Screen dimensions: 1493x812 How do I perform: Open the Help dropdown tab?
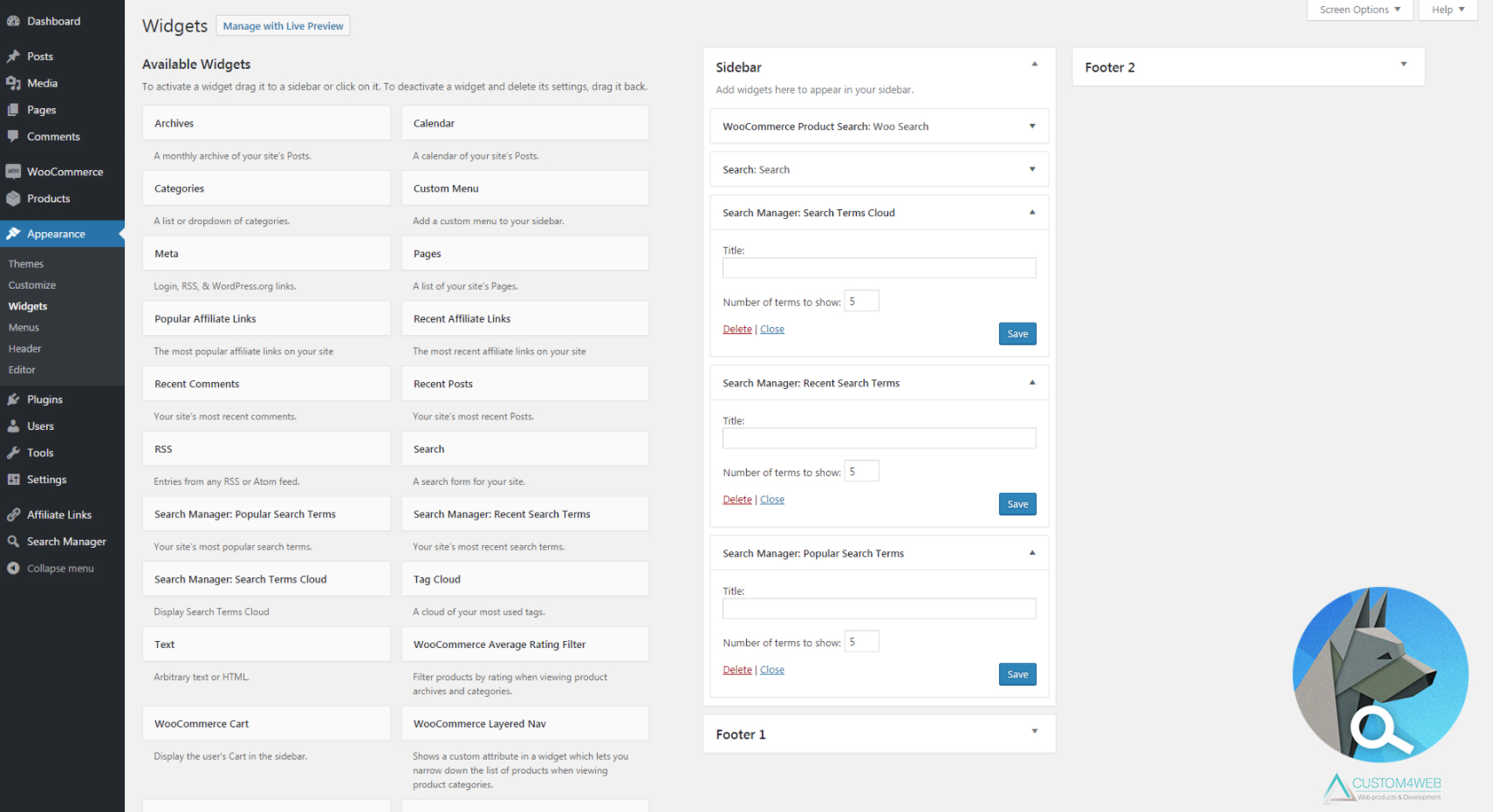point(1448,10)
